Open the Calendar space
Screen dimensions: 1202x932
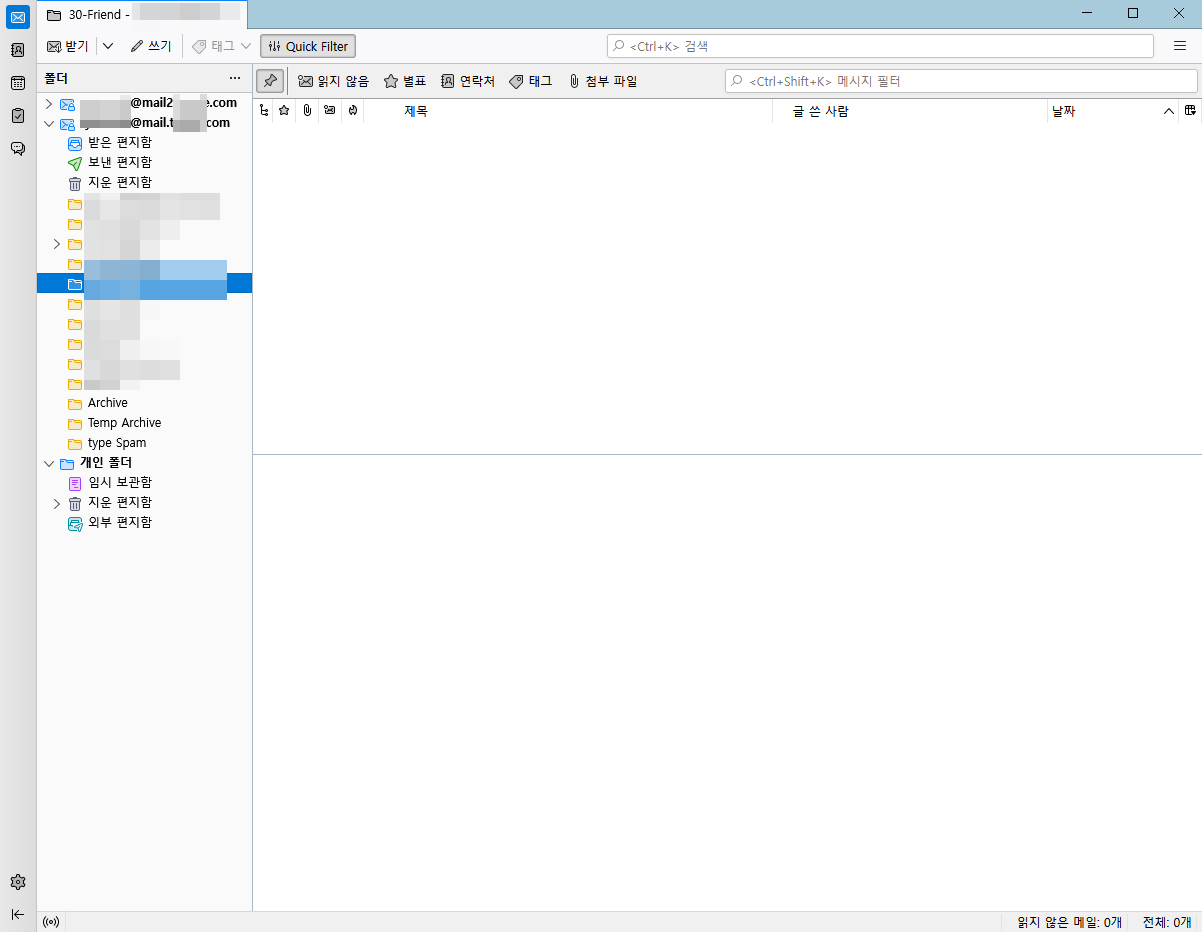[18, 83]
